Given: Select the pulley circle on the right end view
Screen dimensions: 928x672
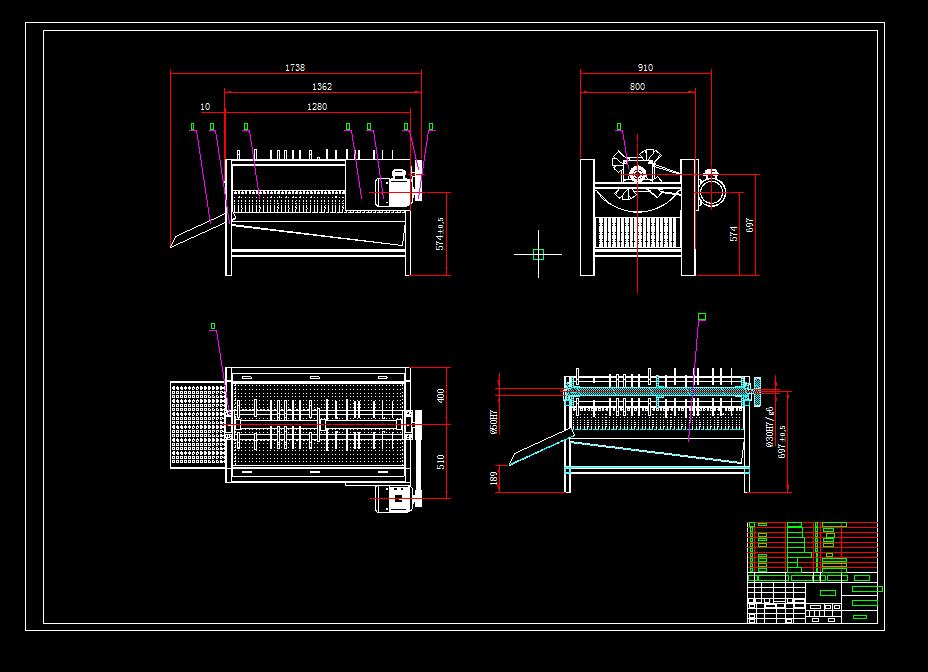Looking at the screenshot, I should [x=712, y=191].
